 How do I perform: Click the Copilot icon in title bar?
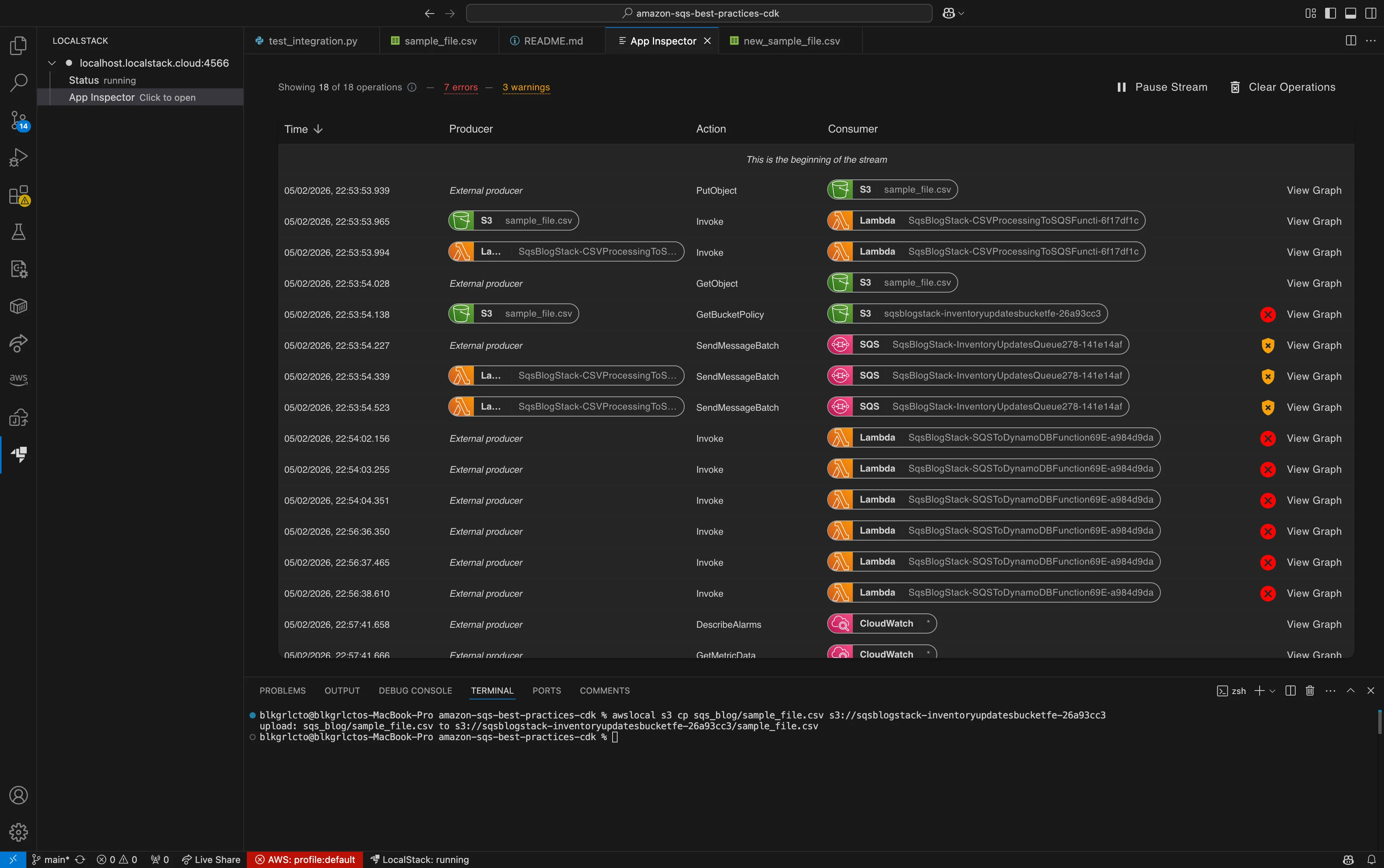(x=948, y=13)
